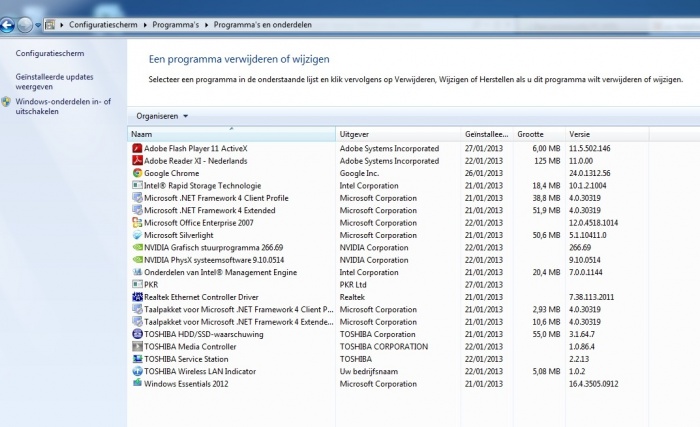The width and height of the screenshot is (700, 427).
Task: Sort the list by Uitgever column
Action: coord(398,134)
